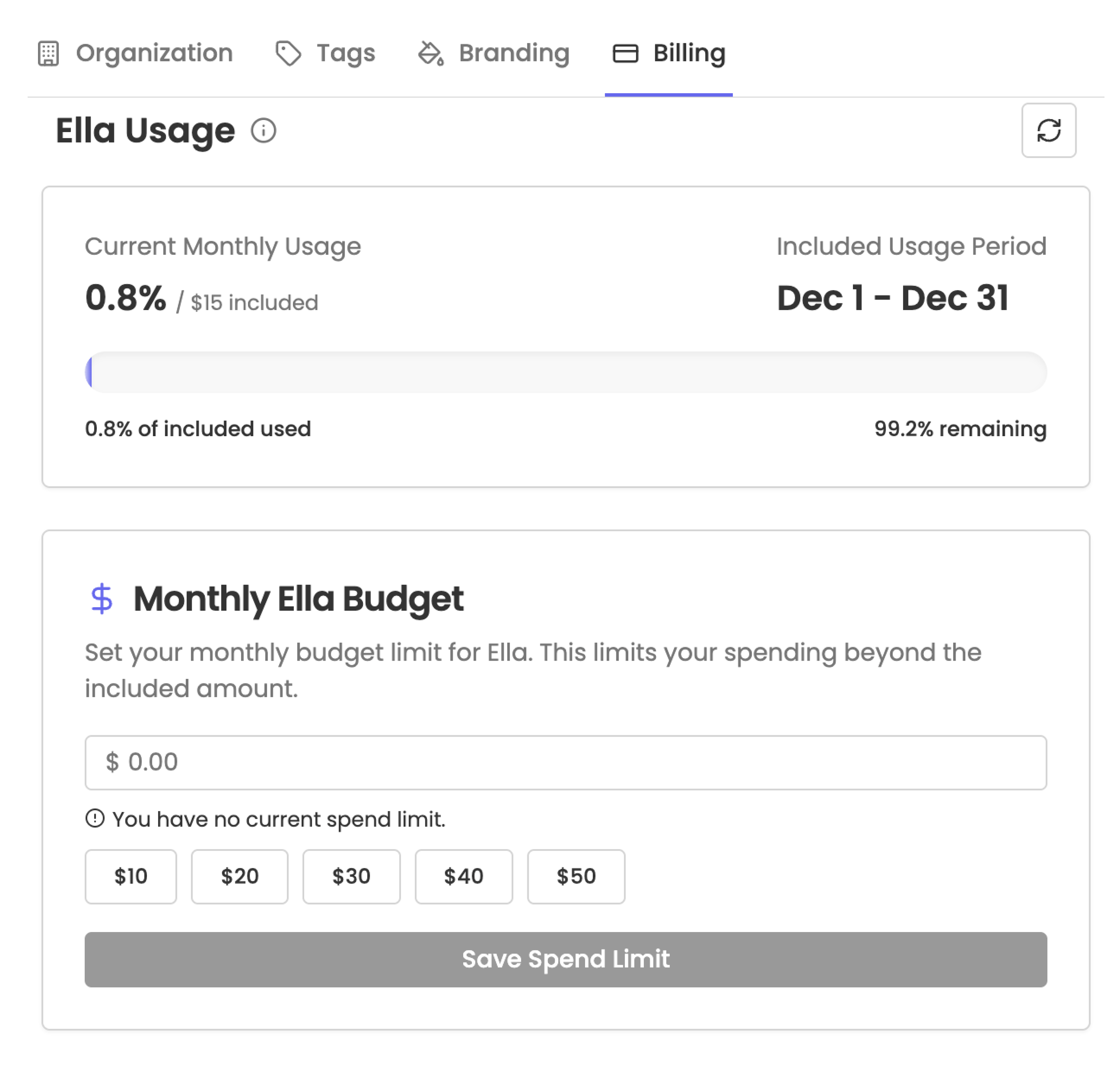Go to the Branding tab
The width and height of the screenshot is (1120, 1065).
click(513, 53)
